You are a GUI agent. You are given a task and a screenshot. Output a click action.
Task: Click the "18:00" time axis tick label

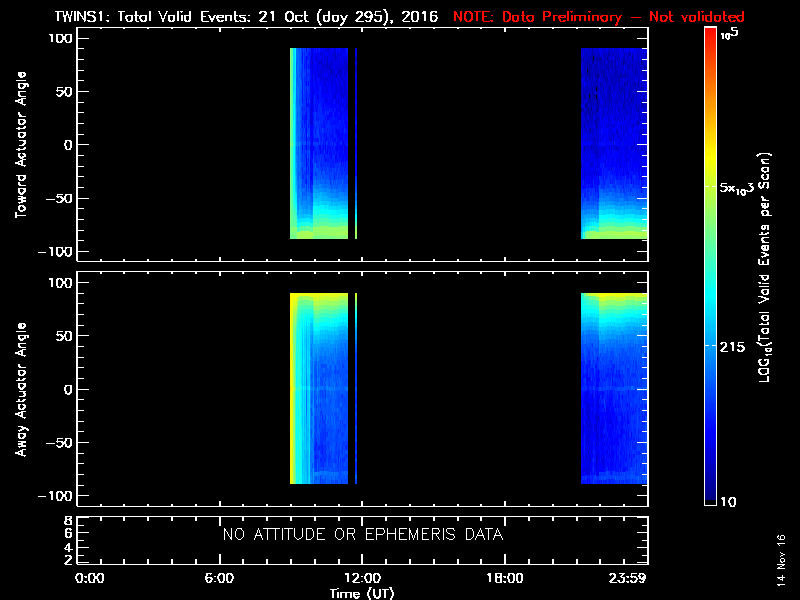[504, 579]
